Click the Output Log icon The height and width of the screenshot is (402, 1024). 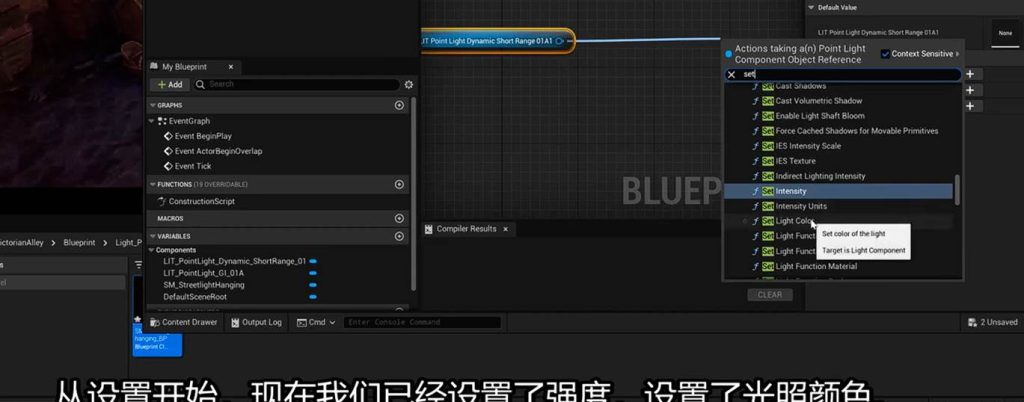pyautogui.click(x=234, y=323)
